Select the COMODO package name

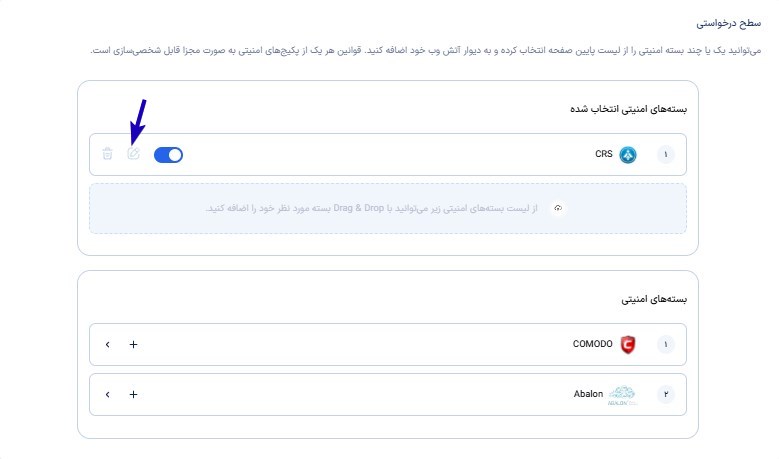click(x=592, y=344)
